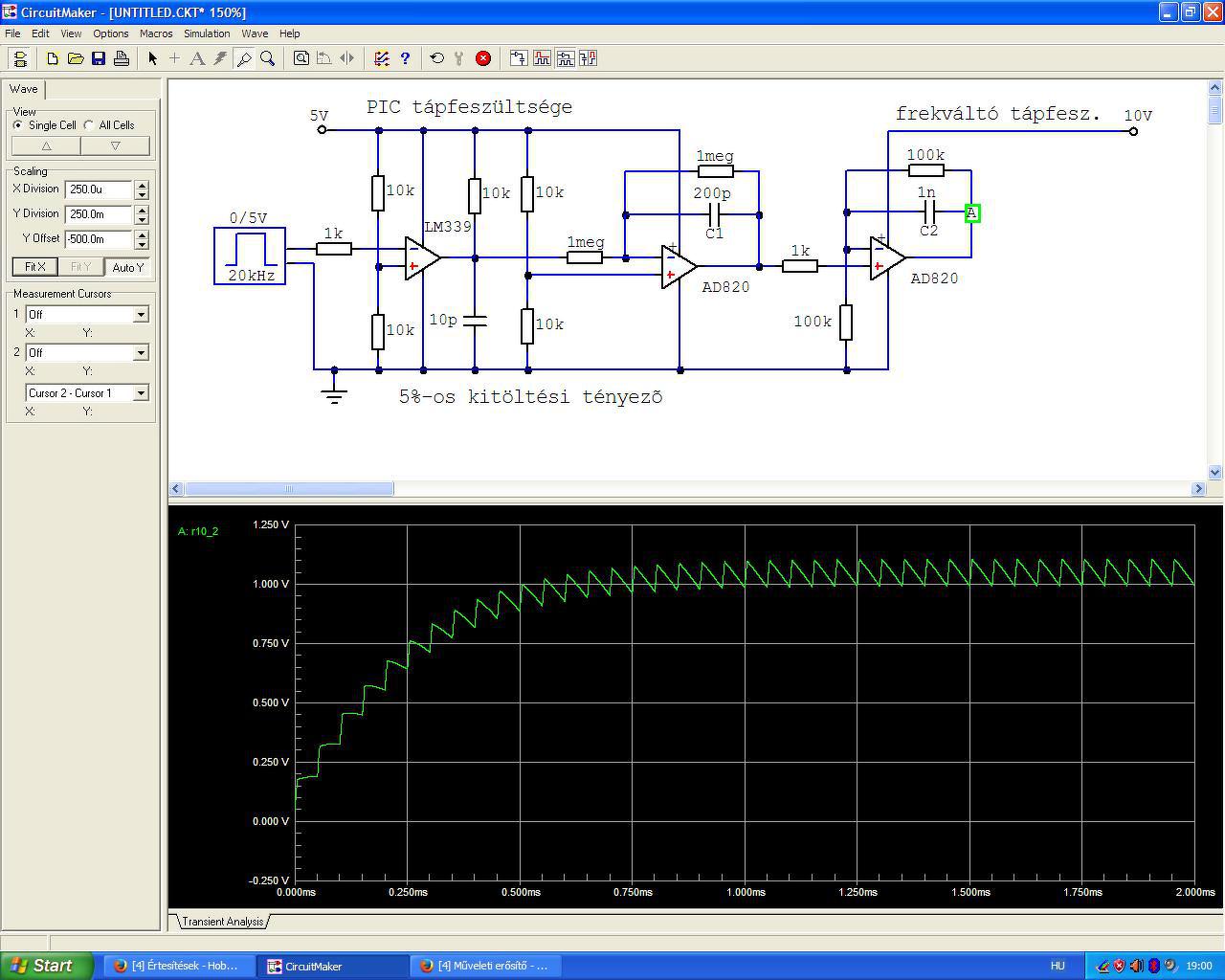
Task: Select the Delete lightning bolt tool
Action: [220, 58]
